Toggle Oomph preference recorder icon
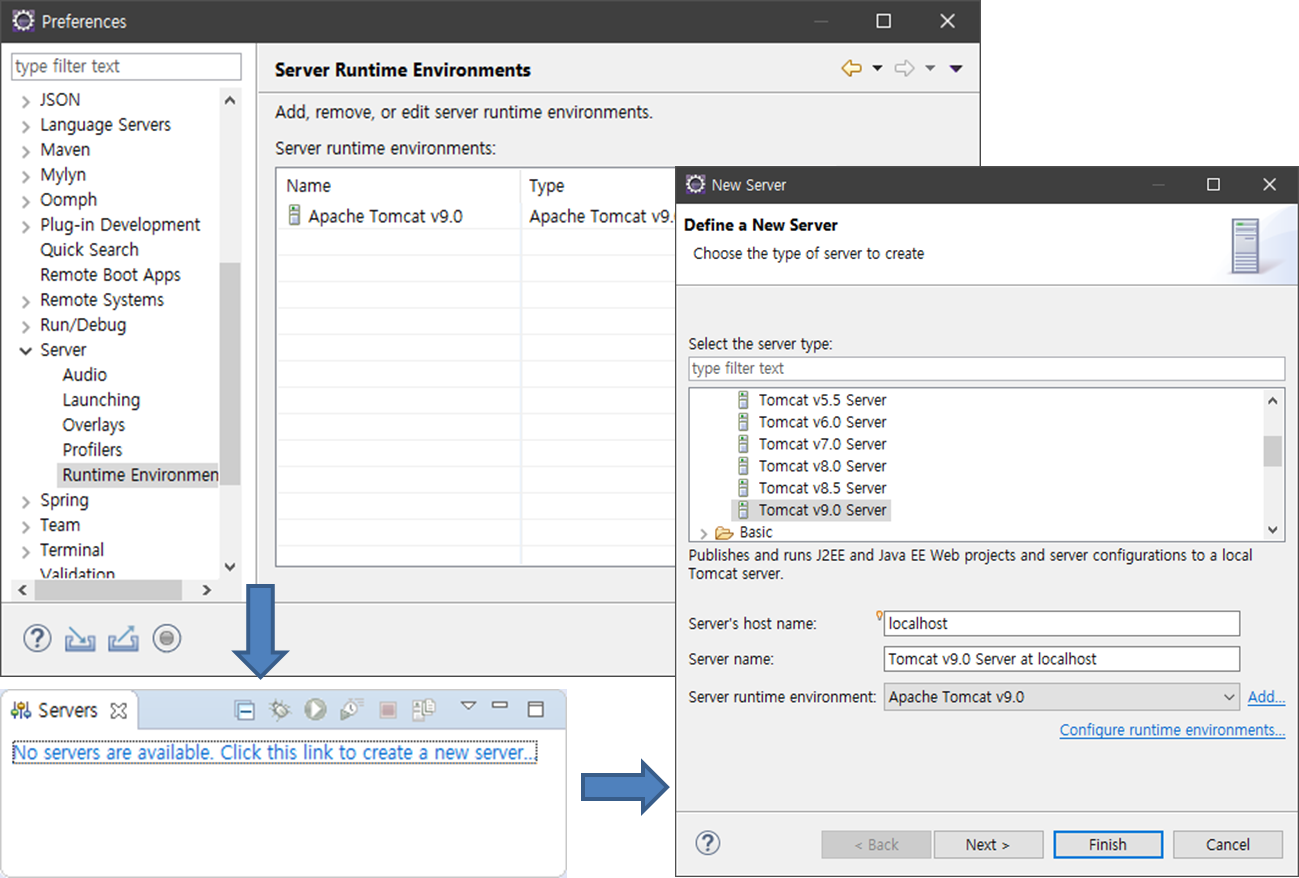This screenshot has width=1299, height=878. tap(167, 638)
